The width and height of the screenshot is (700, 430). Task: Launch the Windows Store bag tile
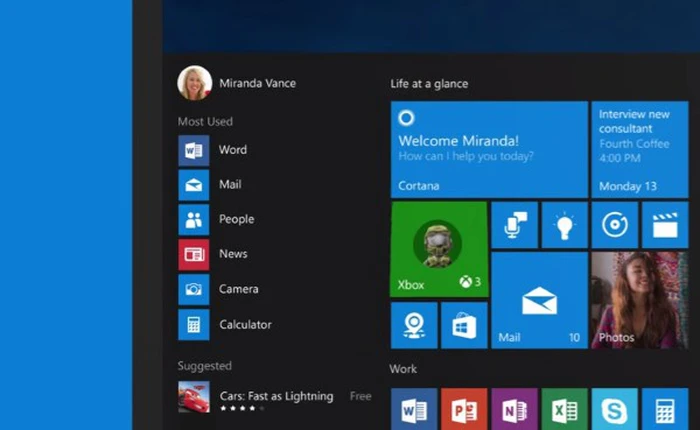tap(464, 326)
